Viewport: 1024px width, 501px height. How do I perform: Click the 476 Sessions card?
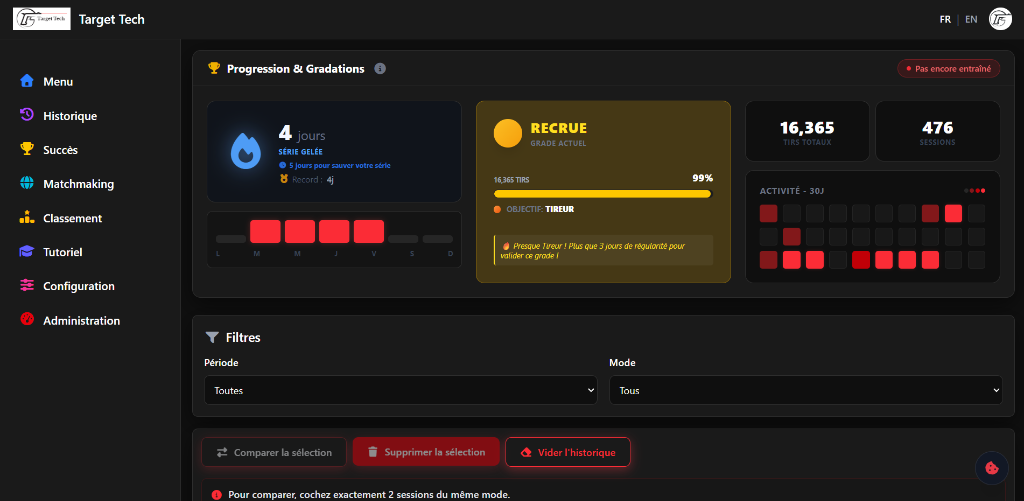tap(937, 131)
